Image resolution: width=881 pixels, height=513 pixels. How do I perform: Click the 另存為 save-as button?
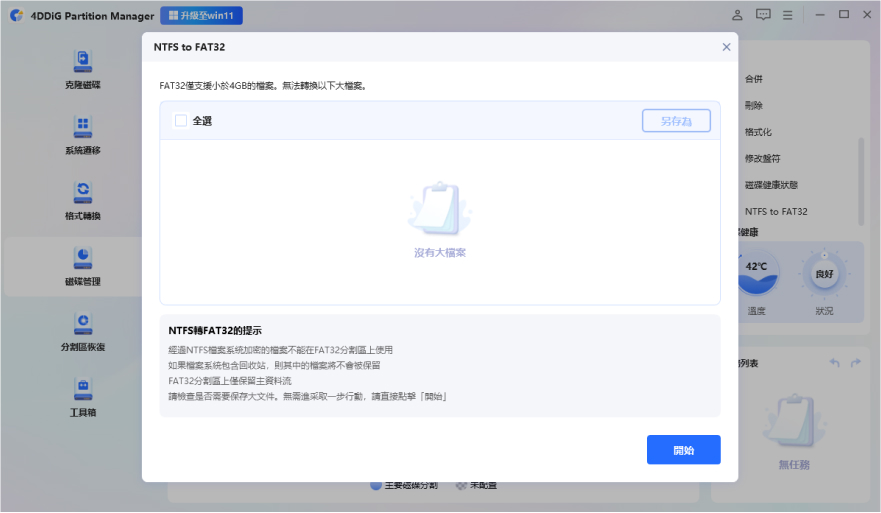coord(676,121)
